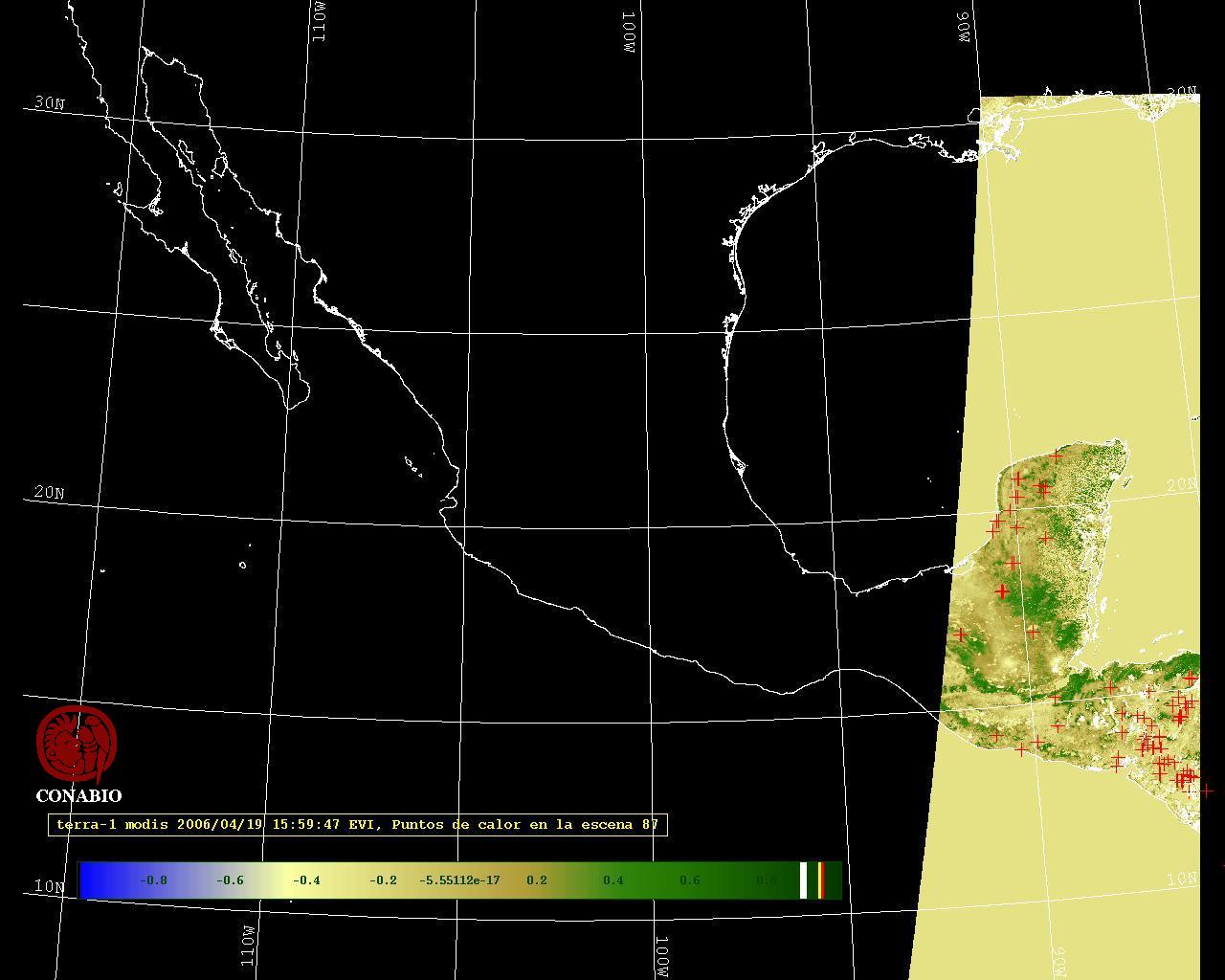The image size is (1225, 980).
Task: Click the 0.6 mark on the green scale
Action: tap(689, 880)
